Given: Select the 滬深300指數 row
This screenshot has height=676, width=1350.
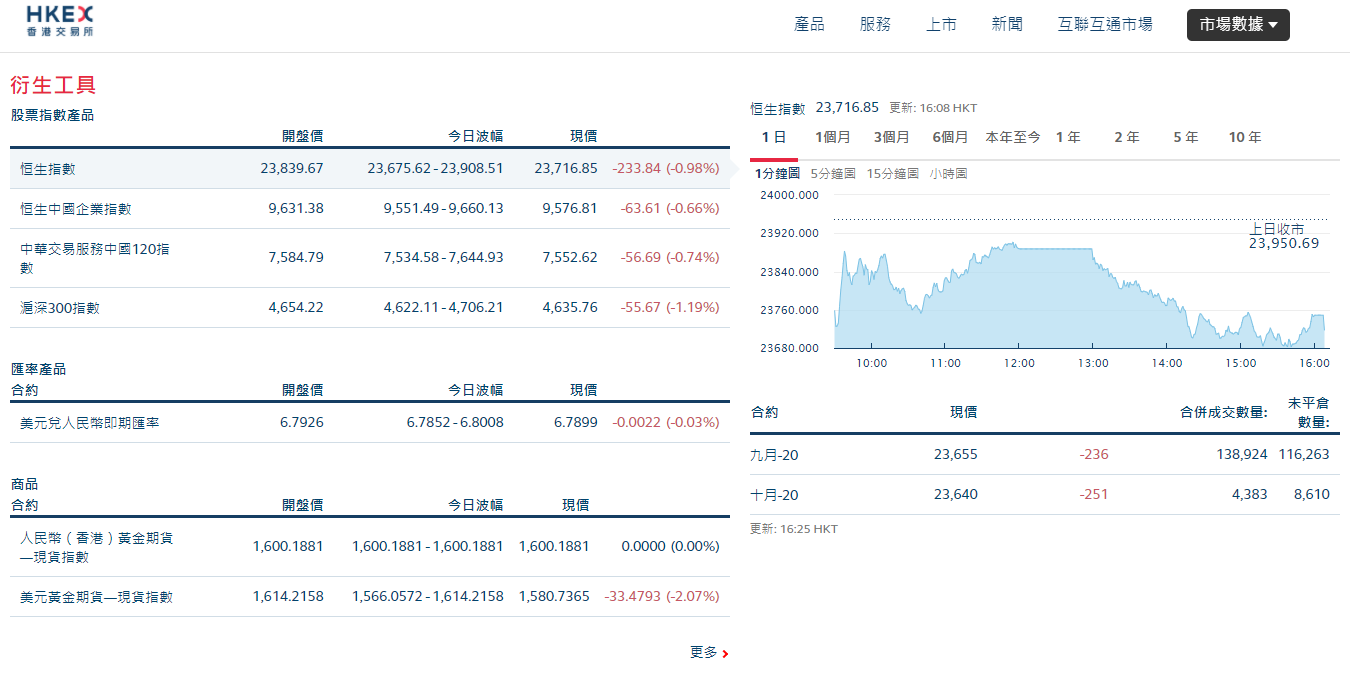Looking at the screenshot, I should [60, 308].
